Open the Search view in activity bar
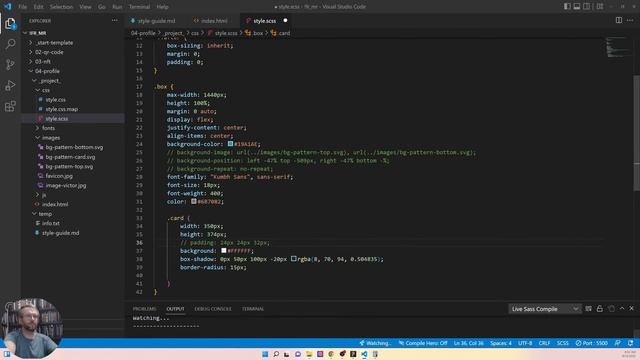Viewport: 640px width, 360px height. click(x=10, y=44)
